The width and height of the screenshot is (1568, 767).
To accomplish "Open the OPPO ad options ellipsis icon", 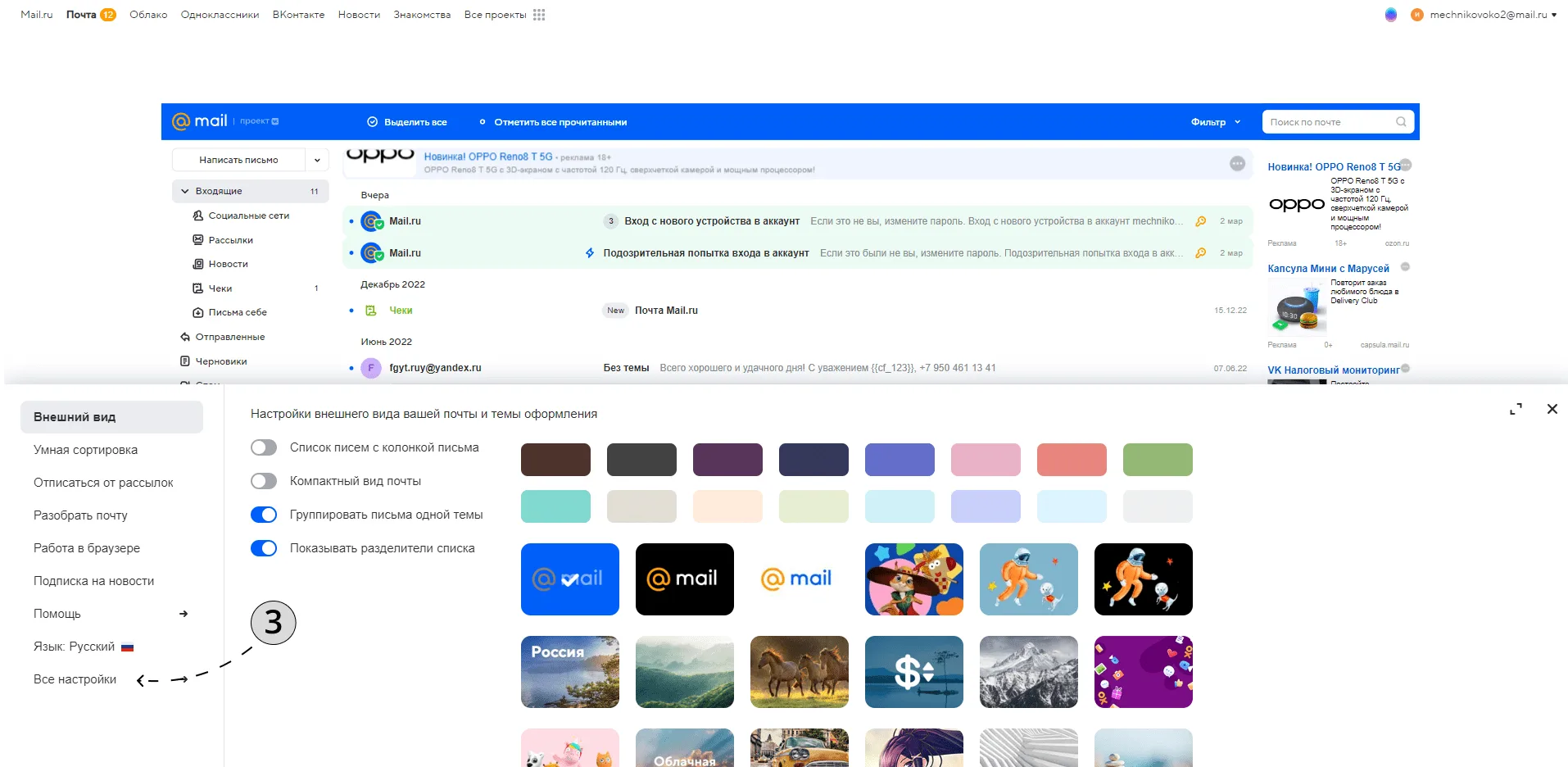I will coord(1237,164).
